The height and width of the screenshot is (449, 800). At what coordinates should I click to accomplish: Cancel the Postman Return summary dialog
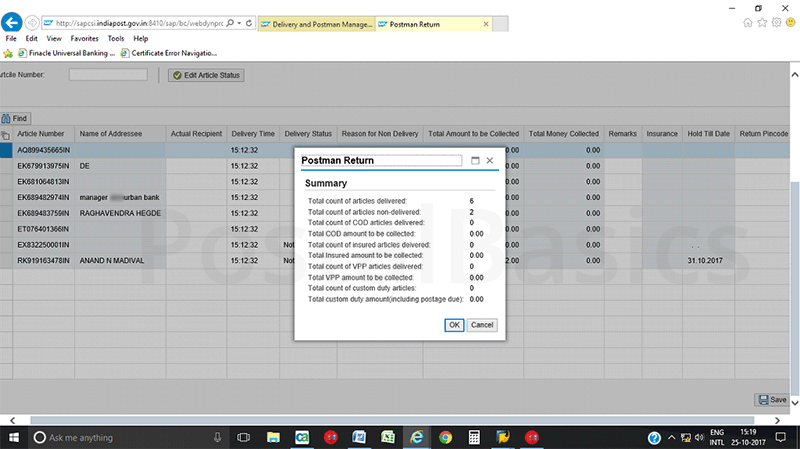click(x=482, y=325)
